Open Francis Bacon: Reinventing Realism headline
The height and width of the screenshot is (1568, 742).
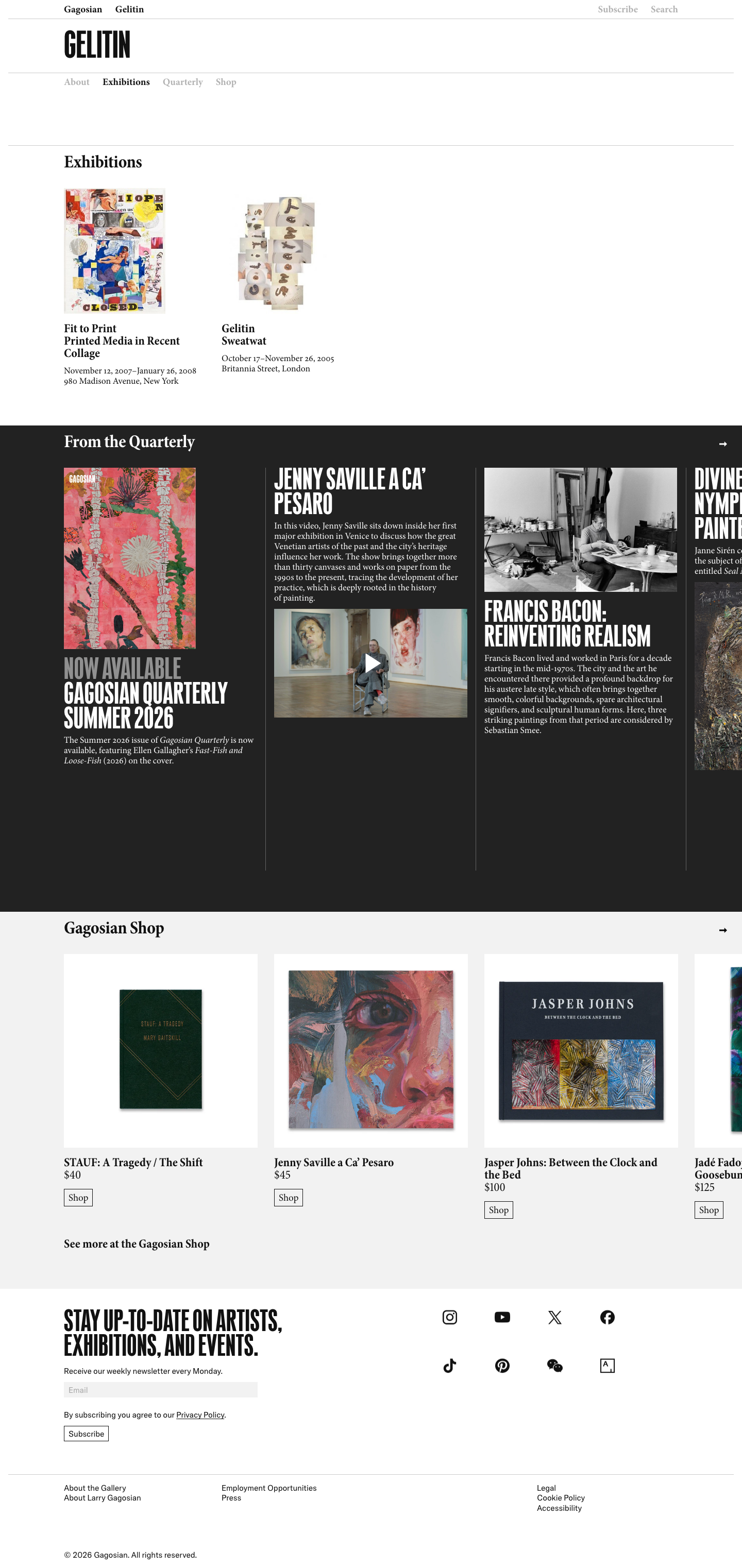(x=567, y=624)
